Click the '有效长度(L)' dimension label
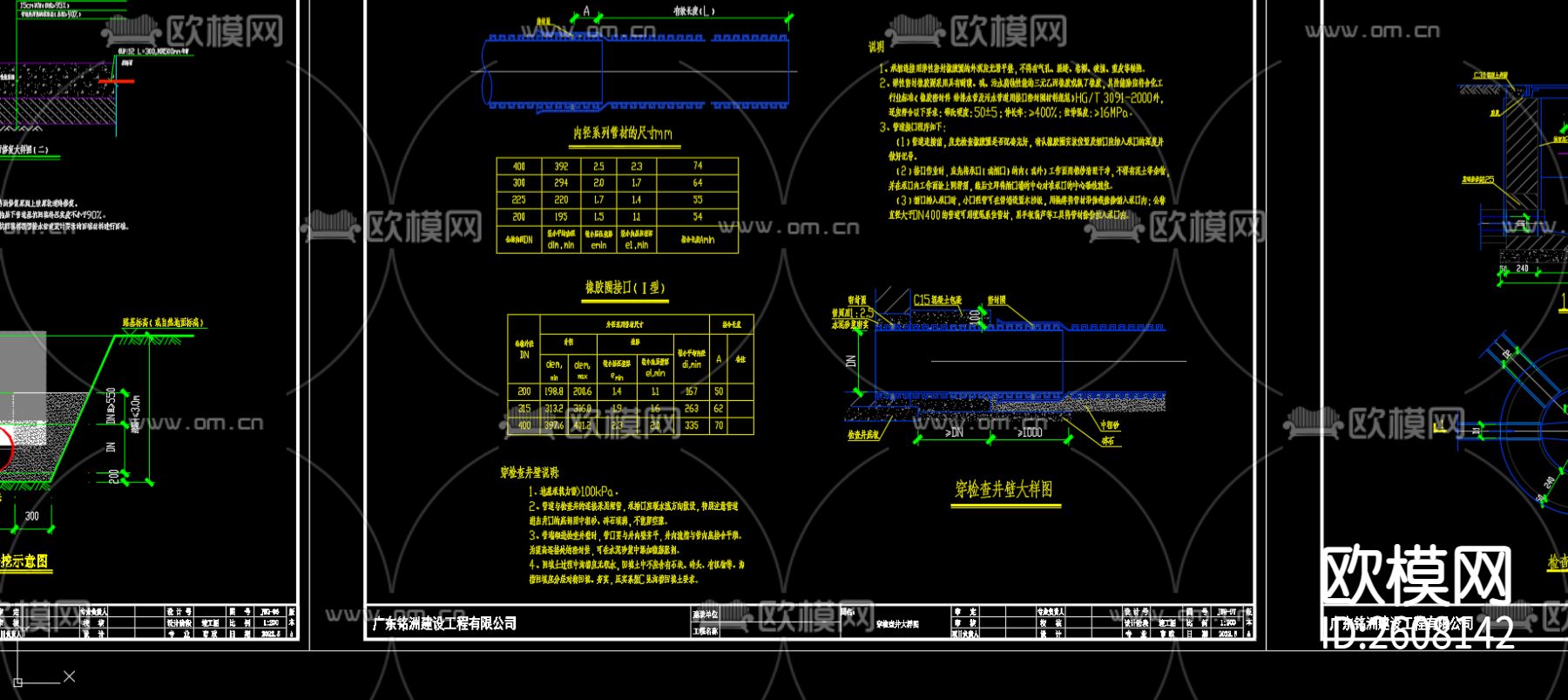 (694, 11)
